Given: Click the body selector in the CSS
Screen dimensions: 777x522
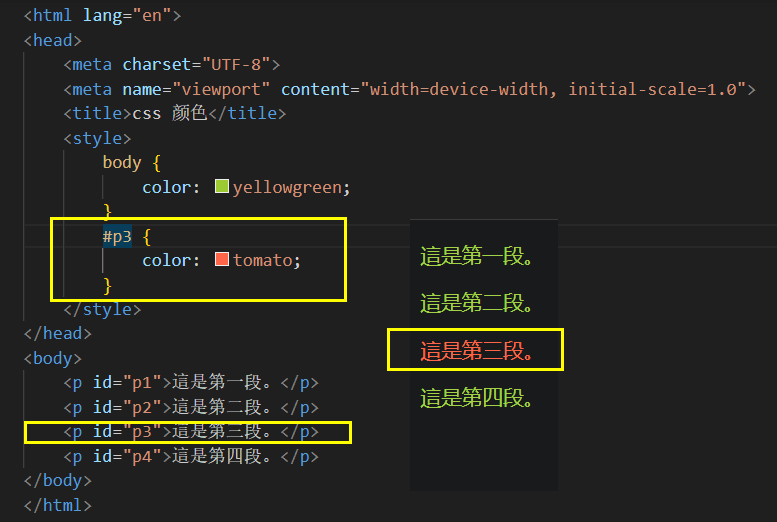Looking at the screenshot, I should (x=122, y=162).
